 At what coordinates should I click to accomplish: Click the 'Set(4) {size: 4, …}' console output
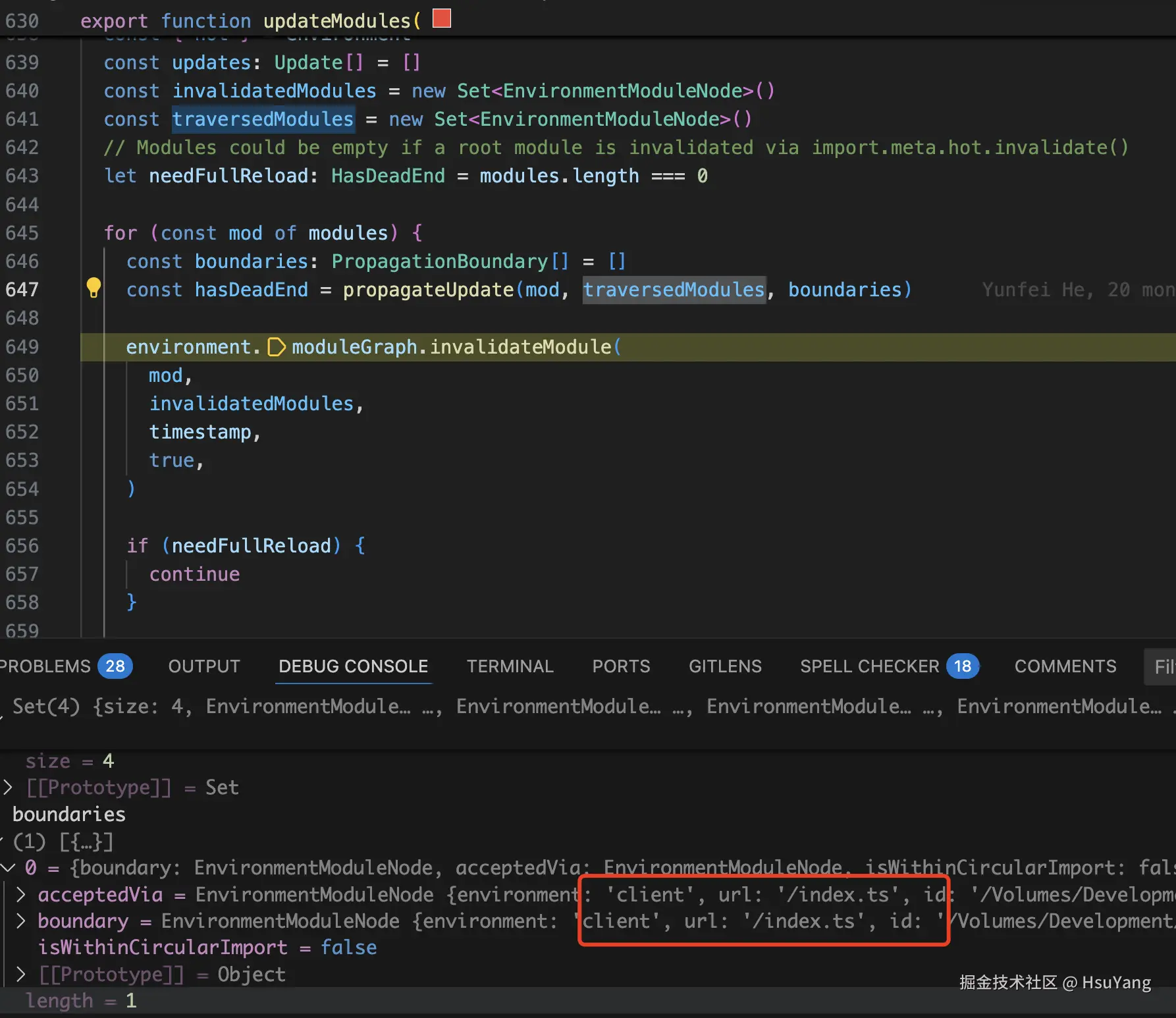(588, 707)
